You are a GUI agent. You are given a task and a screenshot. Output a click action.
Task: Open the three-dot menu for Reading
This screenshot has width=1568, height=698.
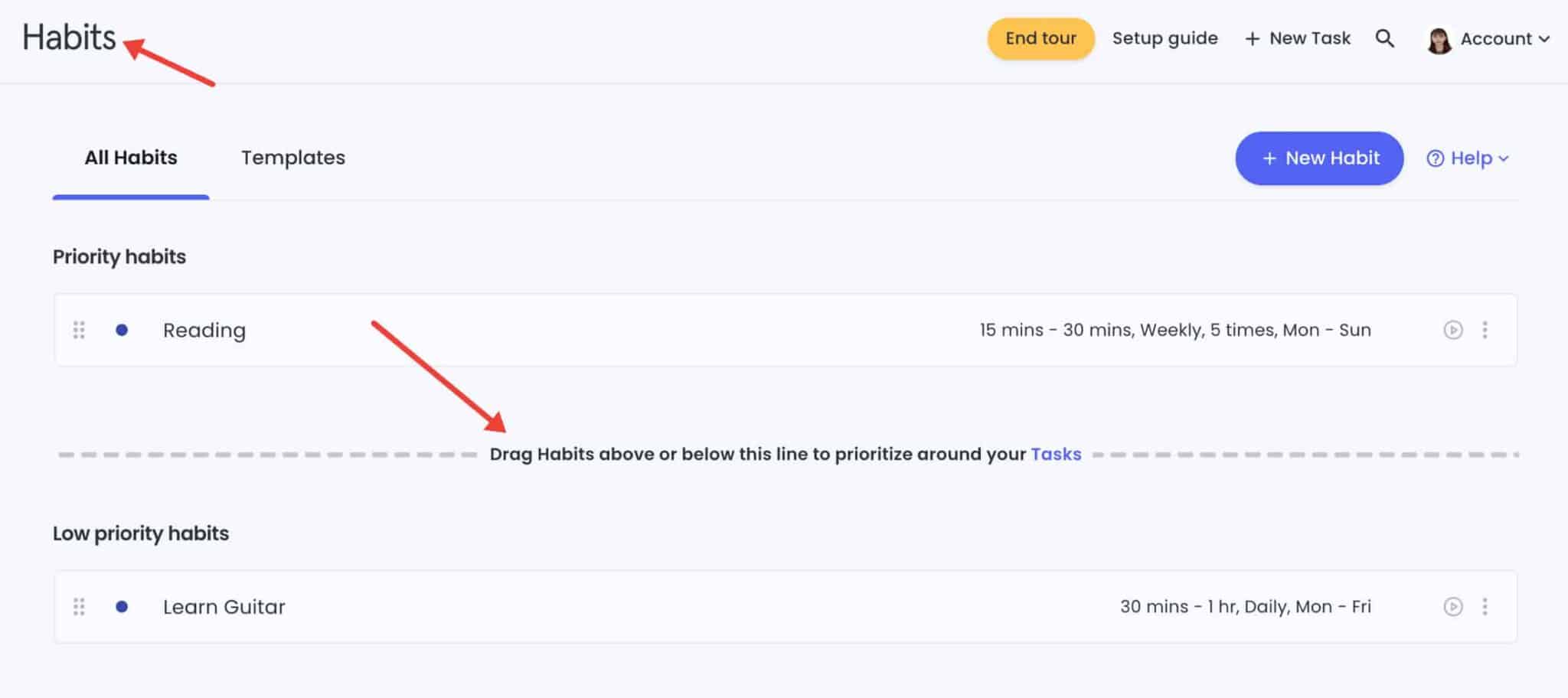[1486, 330]
